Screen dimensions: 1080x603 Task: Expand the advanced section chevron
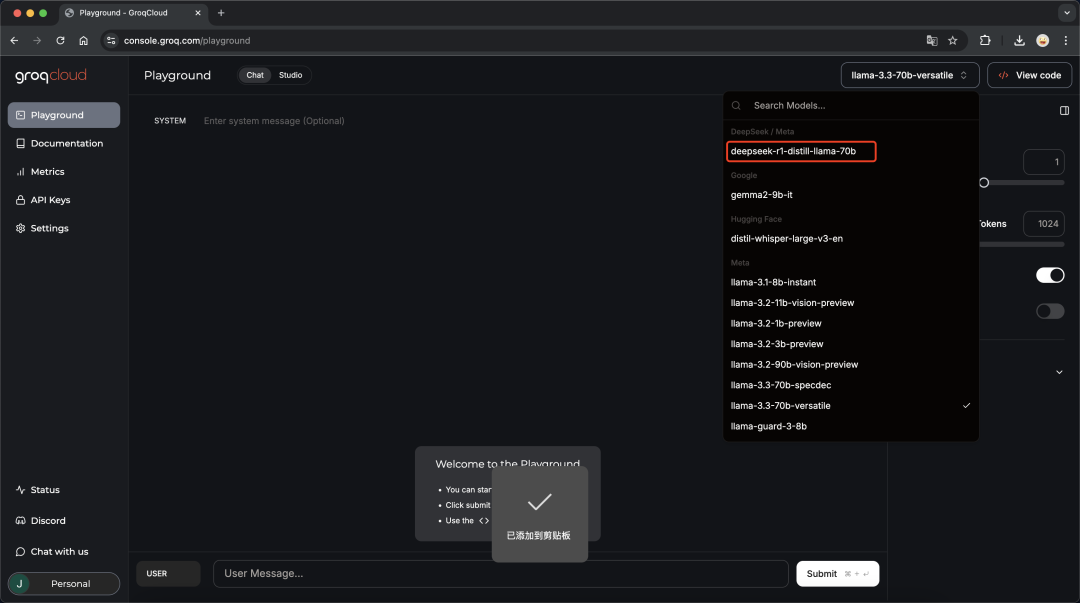coord(1059,372)
